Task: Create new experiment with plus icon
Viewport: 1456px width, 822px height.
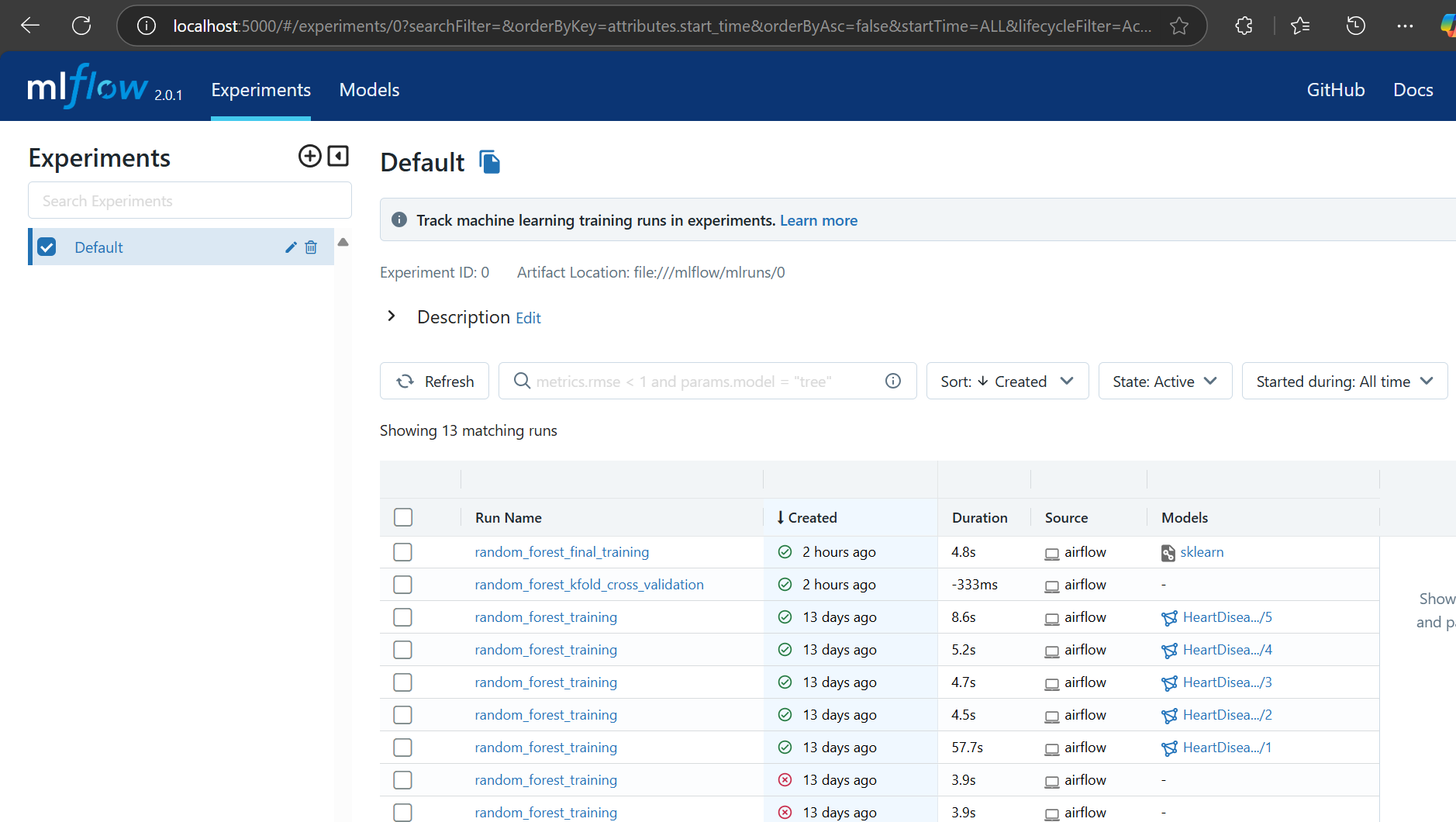Action: [309, 156]
